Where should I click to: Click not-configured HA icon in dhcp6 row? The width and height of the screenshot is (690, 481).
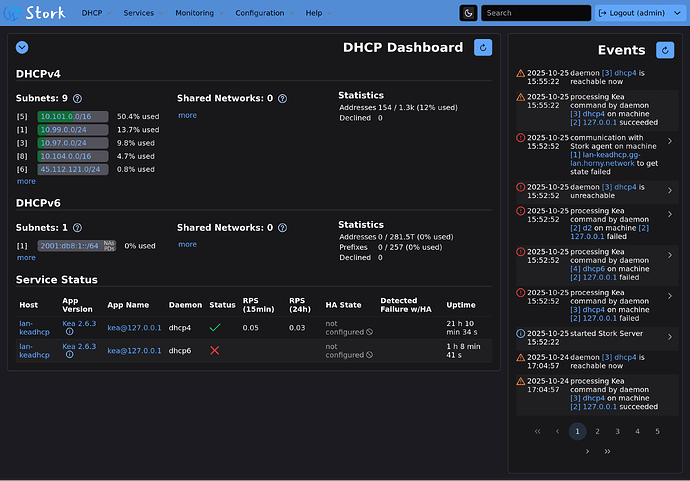coord(370,355)
